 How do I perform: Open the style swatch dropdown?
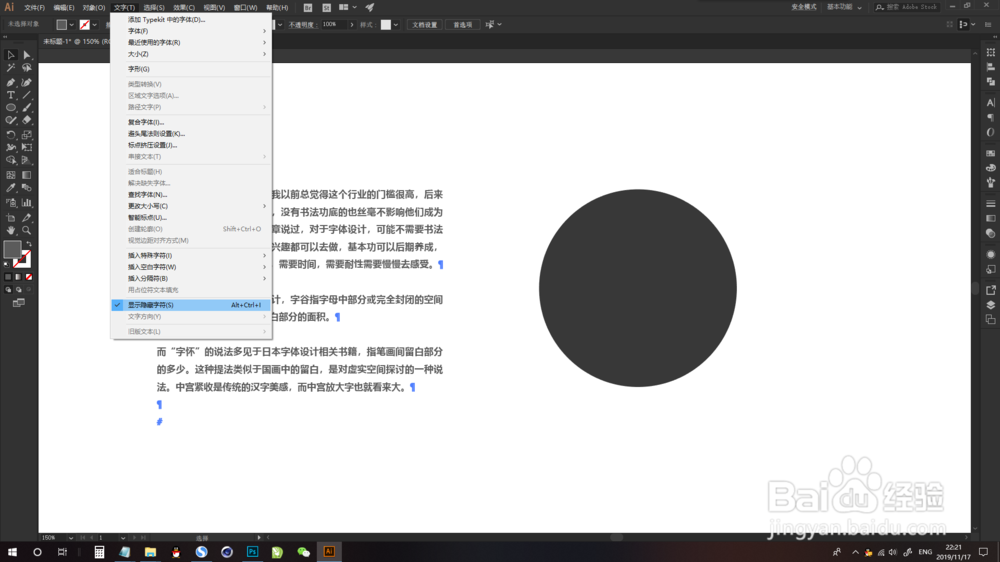pyautogui.click(x=396, y=25)
